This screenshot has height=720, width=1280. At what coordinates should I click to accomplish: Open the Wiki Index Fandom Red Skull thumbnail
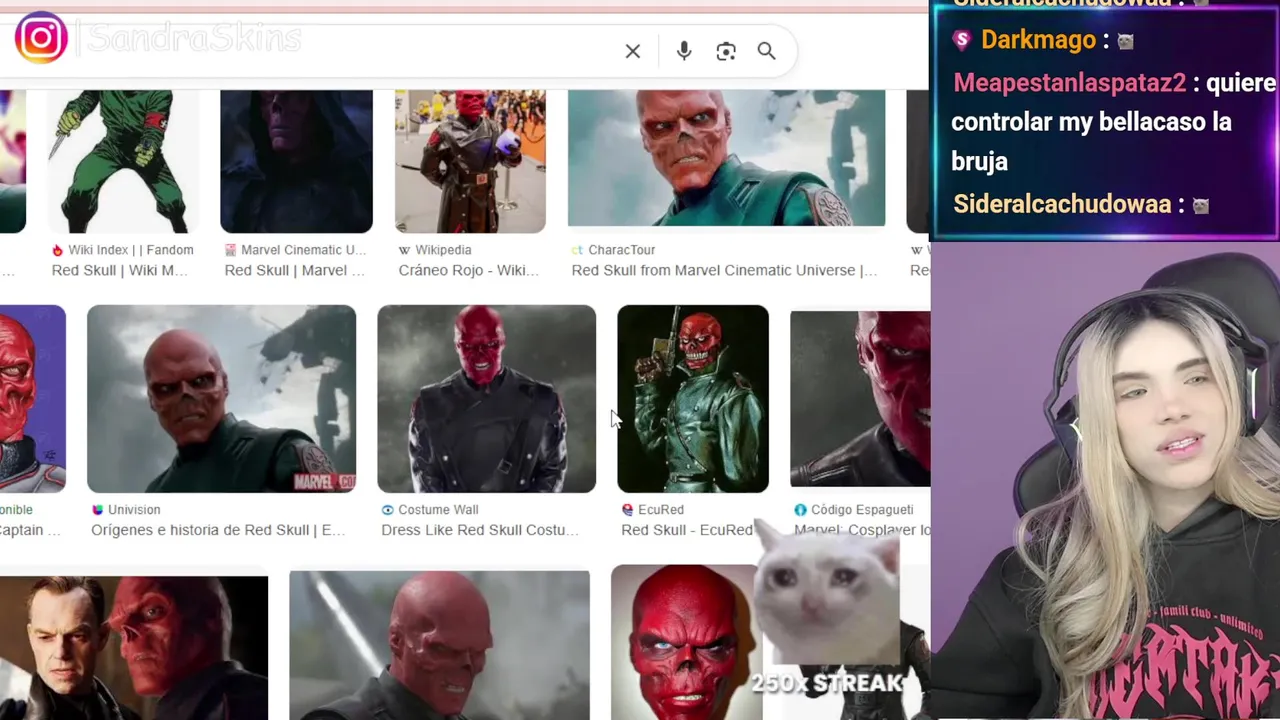(123, 161)
